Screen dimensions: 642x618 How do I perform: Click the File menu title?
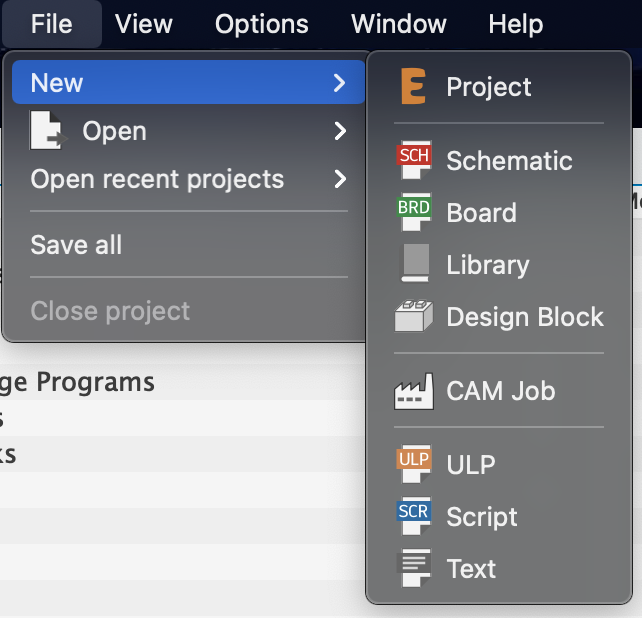tap(52, 24)
